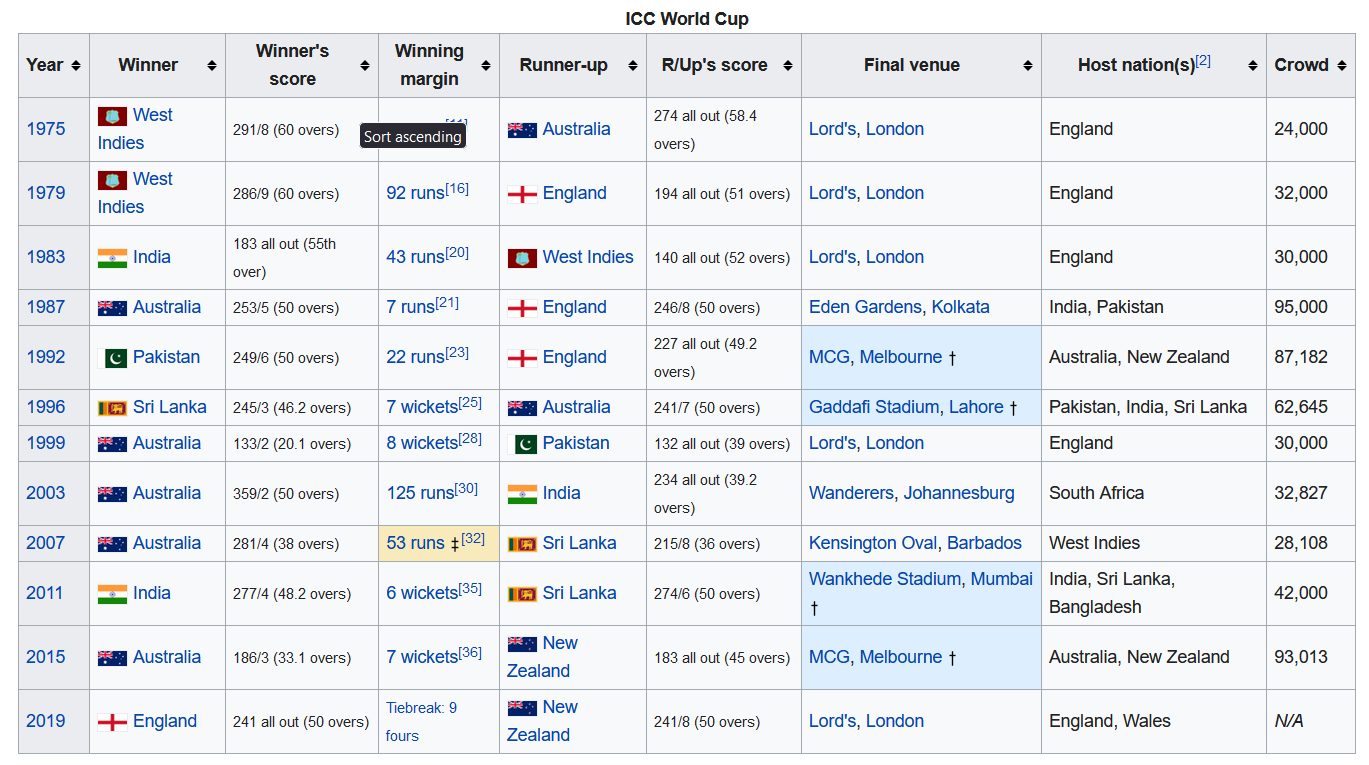Viewport: 1369px width, 765px height.
Task: Click England flag in 1979 runner-up cell
Action: (522, 194)
